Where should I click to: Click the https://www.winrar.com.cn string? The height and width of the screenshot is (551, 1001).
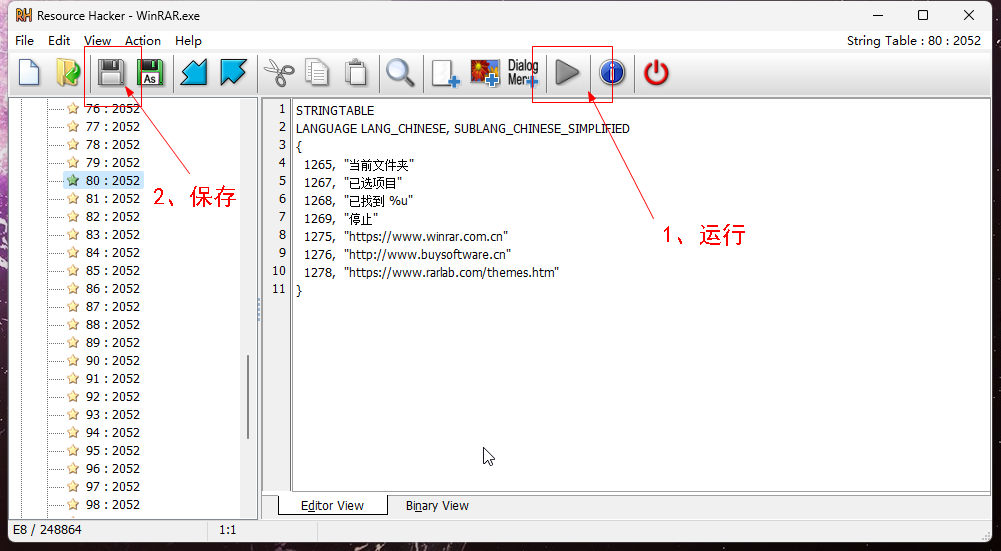(x=426, y=236)
